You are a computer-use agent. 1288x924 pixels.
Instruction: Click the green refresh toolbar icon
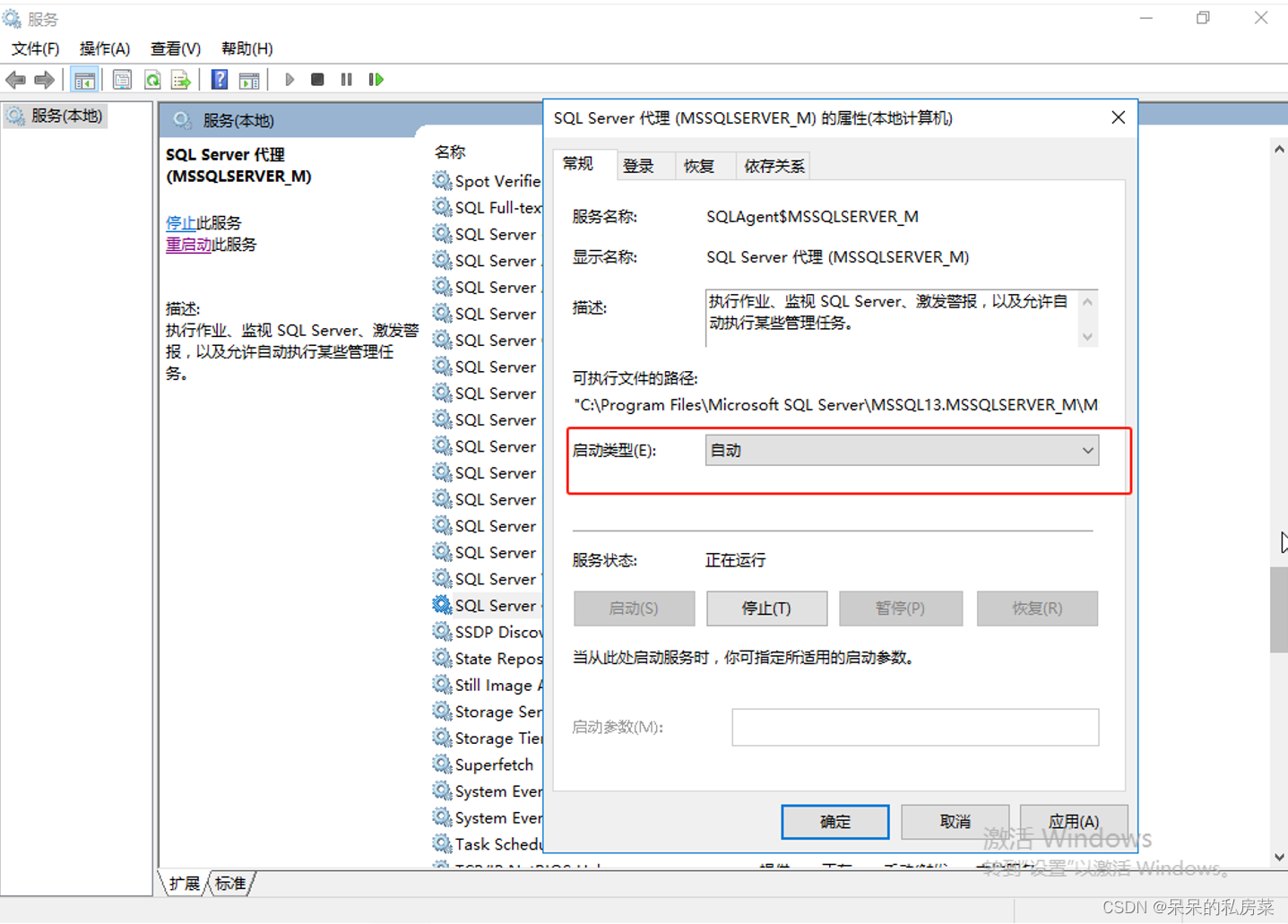152,80
